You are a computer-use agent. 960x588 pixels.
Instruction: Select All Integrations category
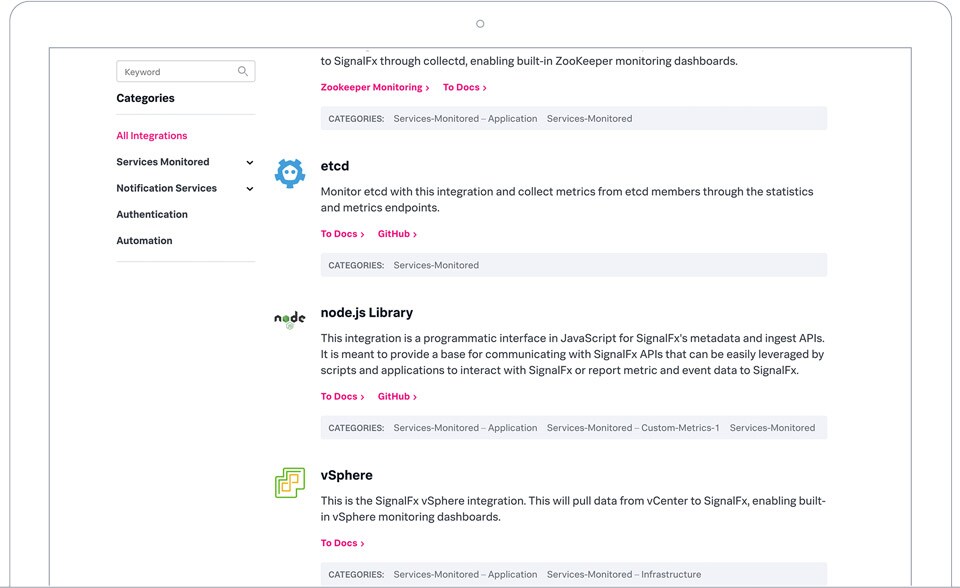pyautogui.click(x=152, y=135)
